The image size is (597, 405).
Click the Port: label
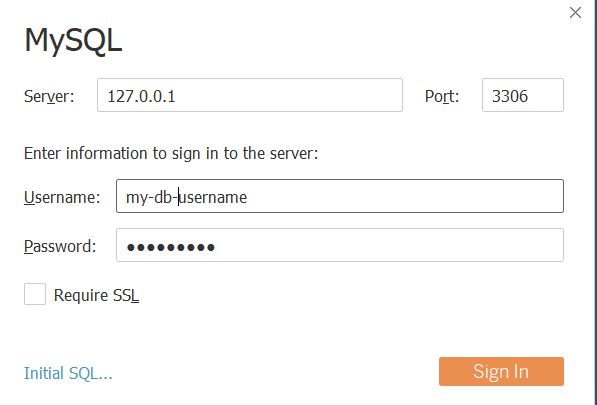442,96
